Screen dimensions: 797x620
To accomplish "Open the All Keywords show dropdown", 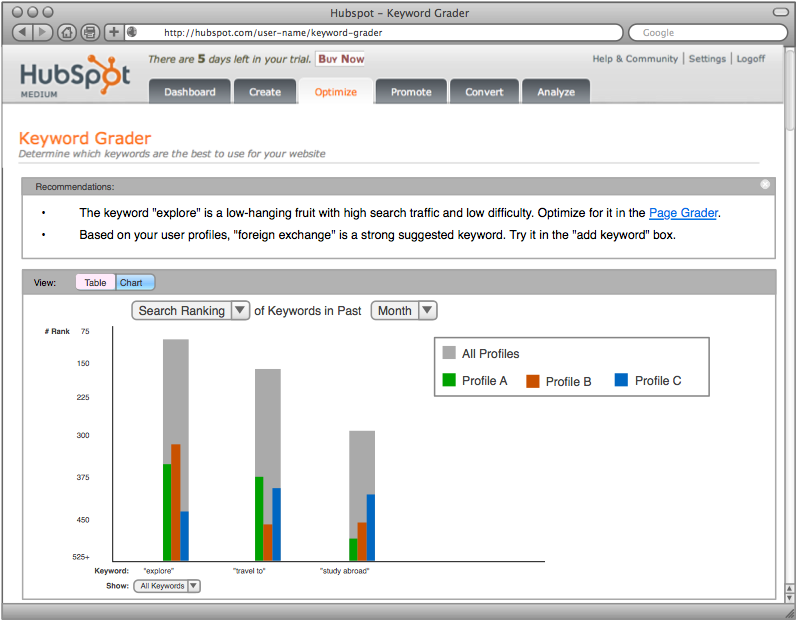I will (x=167, y=586).
